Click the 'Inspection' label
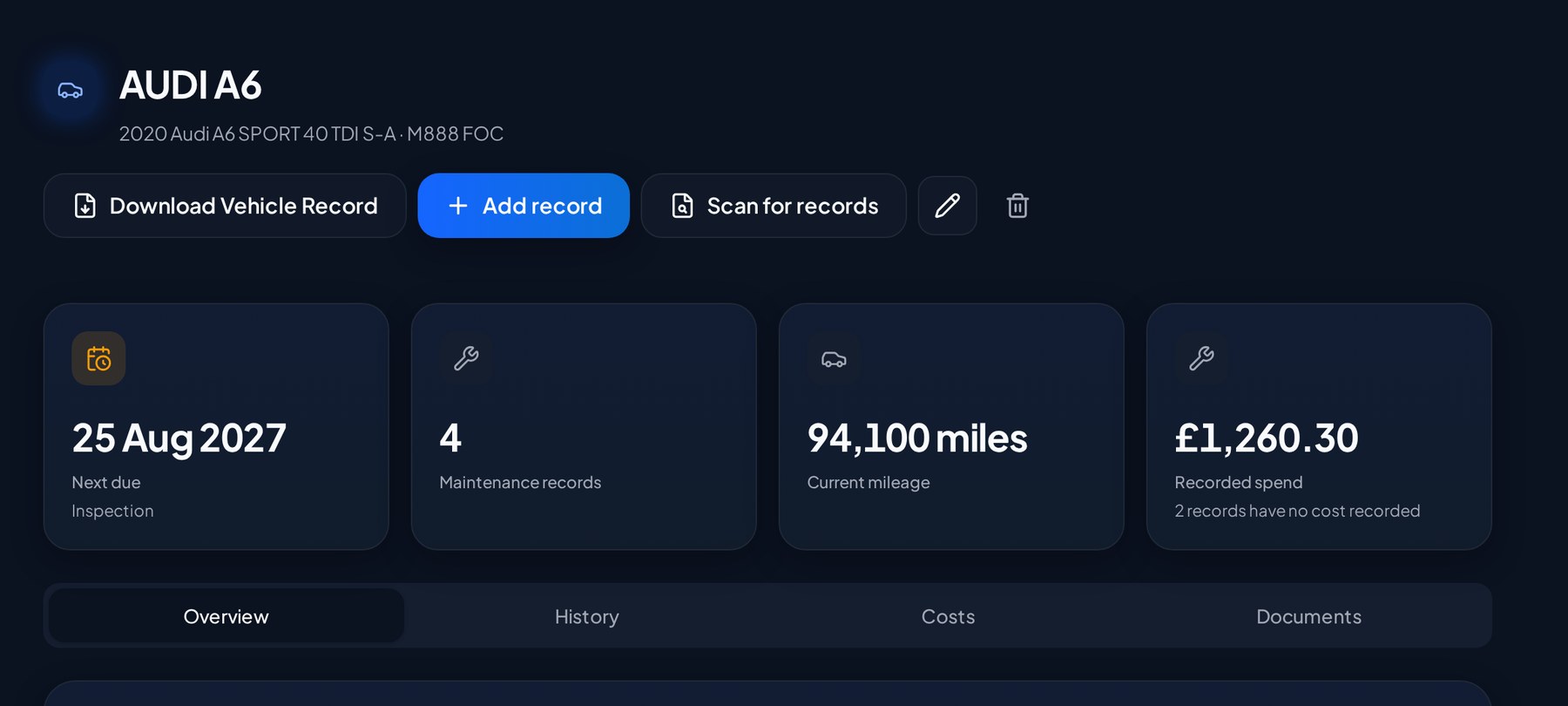The image size is (1568, 706). (112, 511)
